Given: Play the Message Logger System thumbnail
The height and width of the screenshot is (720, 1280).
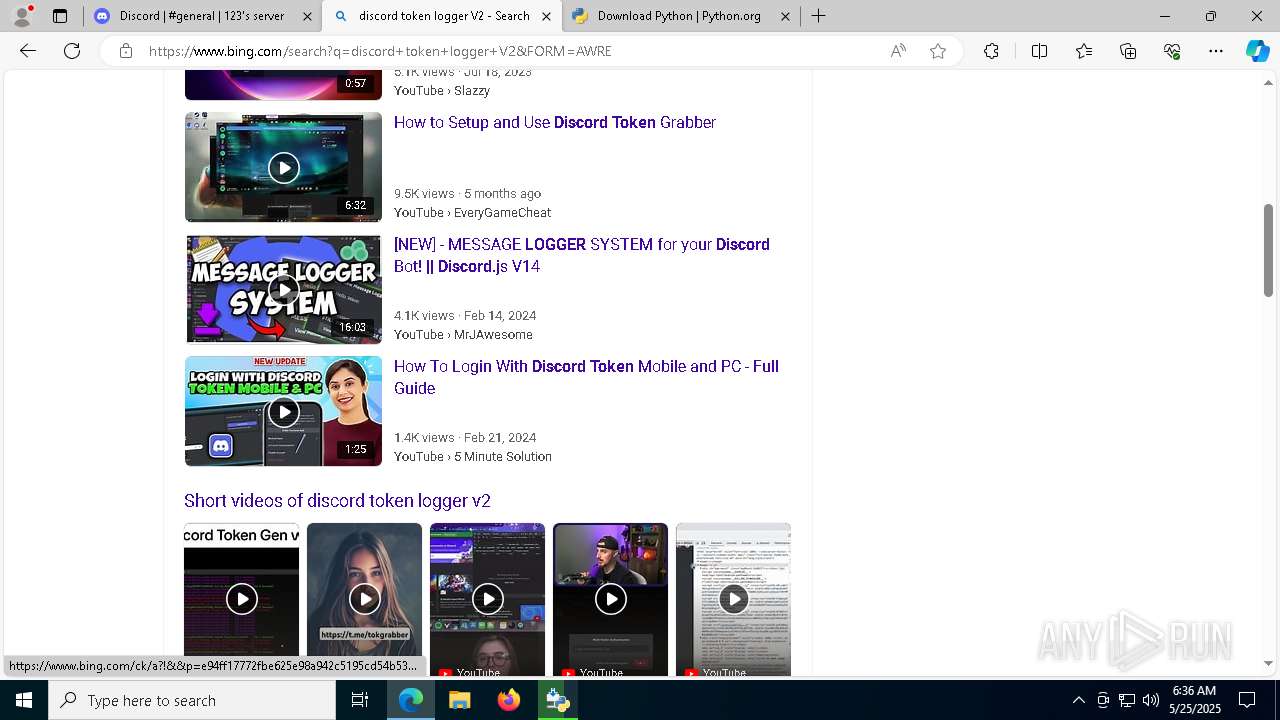Looking at the screenshot, I should pos(283,289).
